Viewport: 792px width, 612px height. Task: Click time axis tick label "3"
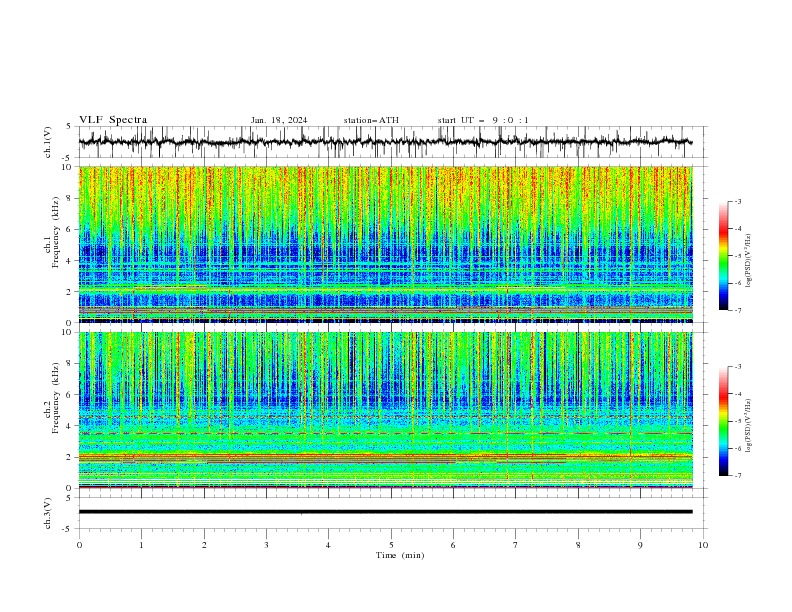(x=266, y=545)
